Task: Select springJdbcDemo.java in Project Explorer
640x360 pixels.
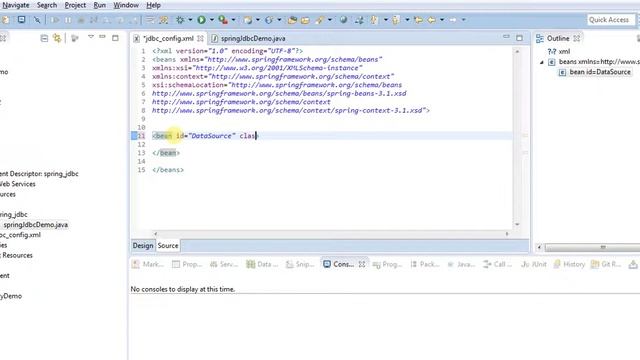Action: (x=36, y=225)
